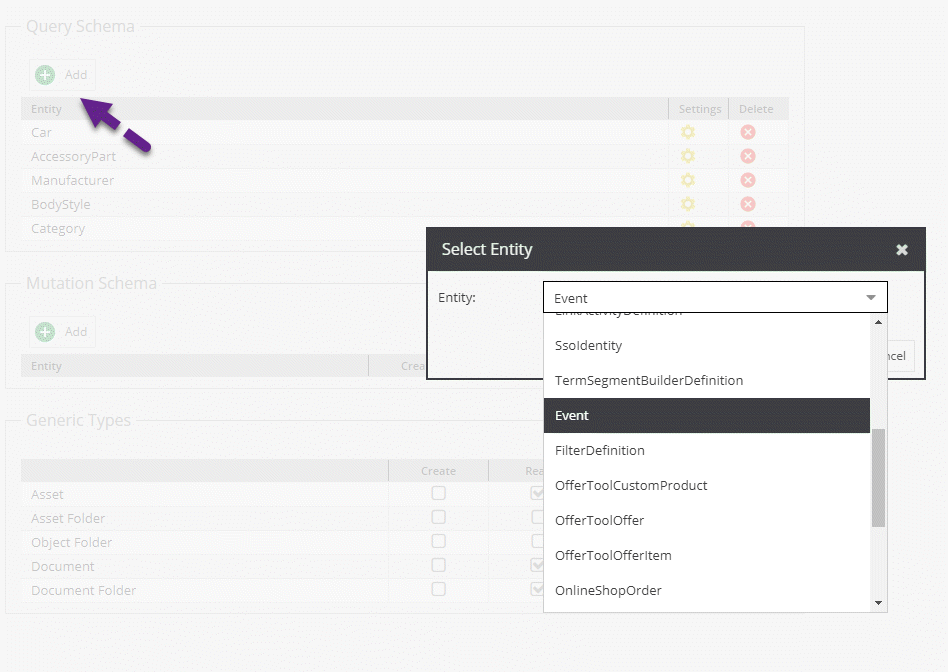Open settings gear for BodyStyle entity
This screenshot has height=672, width=948.
[x=687, y=204]
